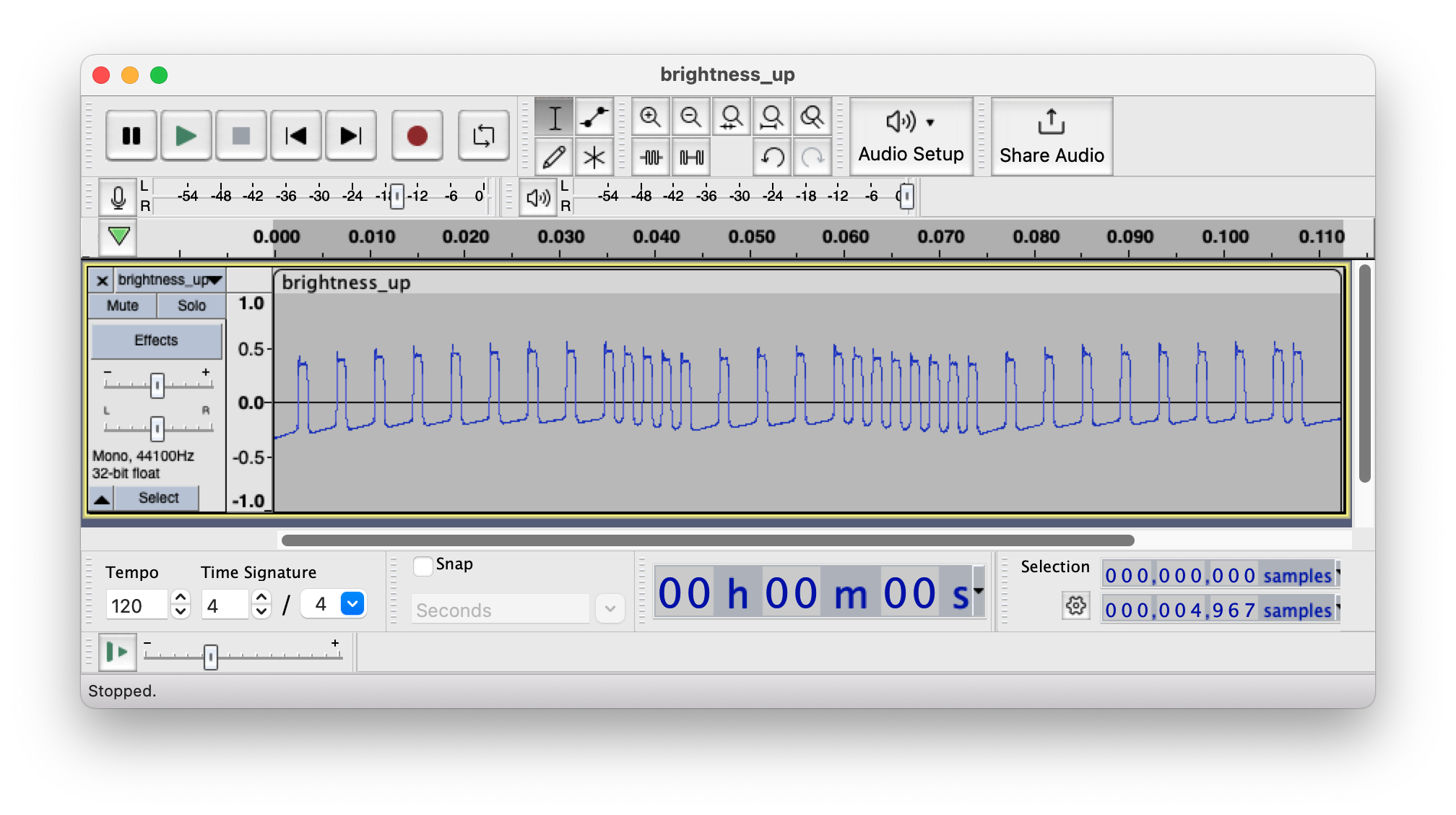Click the green timeline options triangle
The height and width of the screenshot is (815, 1456).
pyautogui.click(x=118, y=236)
